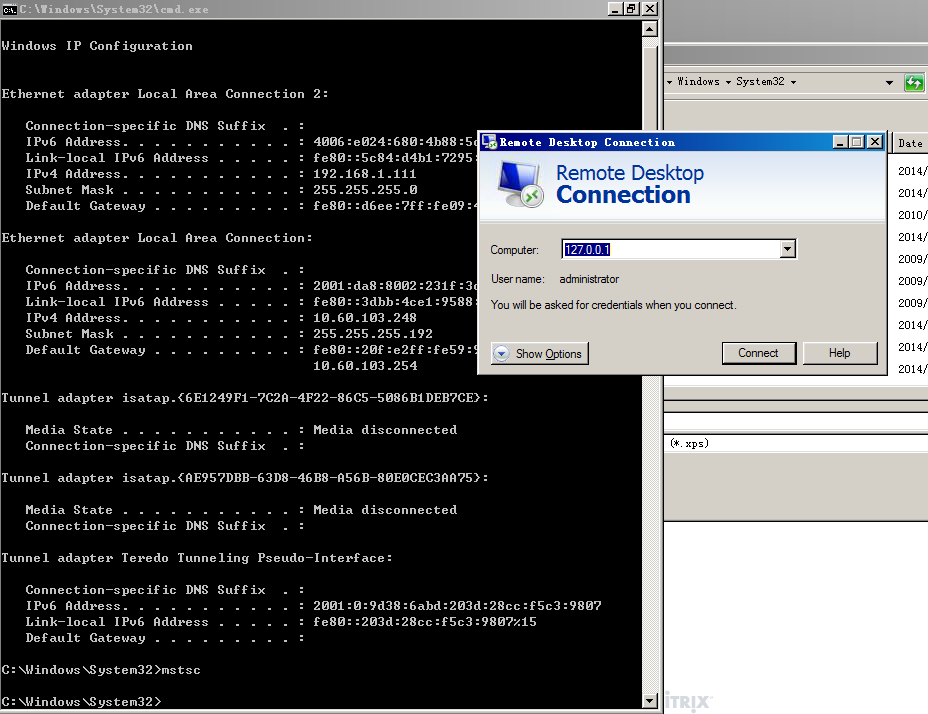Viewport: 928px width, 714px height.
Task: Click the Windows IP Configuration heading
Action: tap(97, 46)
